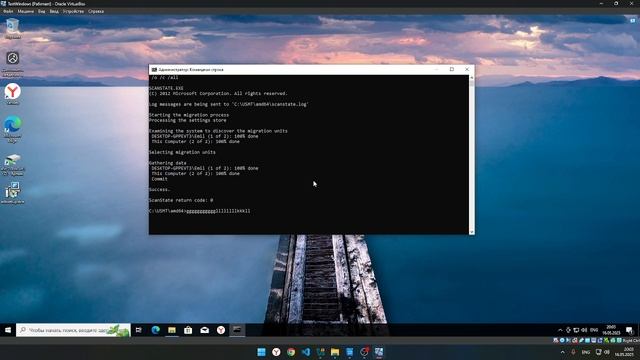This screenshot has height=360, width=640.
Task: Open the VirtualBox Машина menu
Action: tap(26, 11)
